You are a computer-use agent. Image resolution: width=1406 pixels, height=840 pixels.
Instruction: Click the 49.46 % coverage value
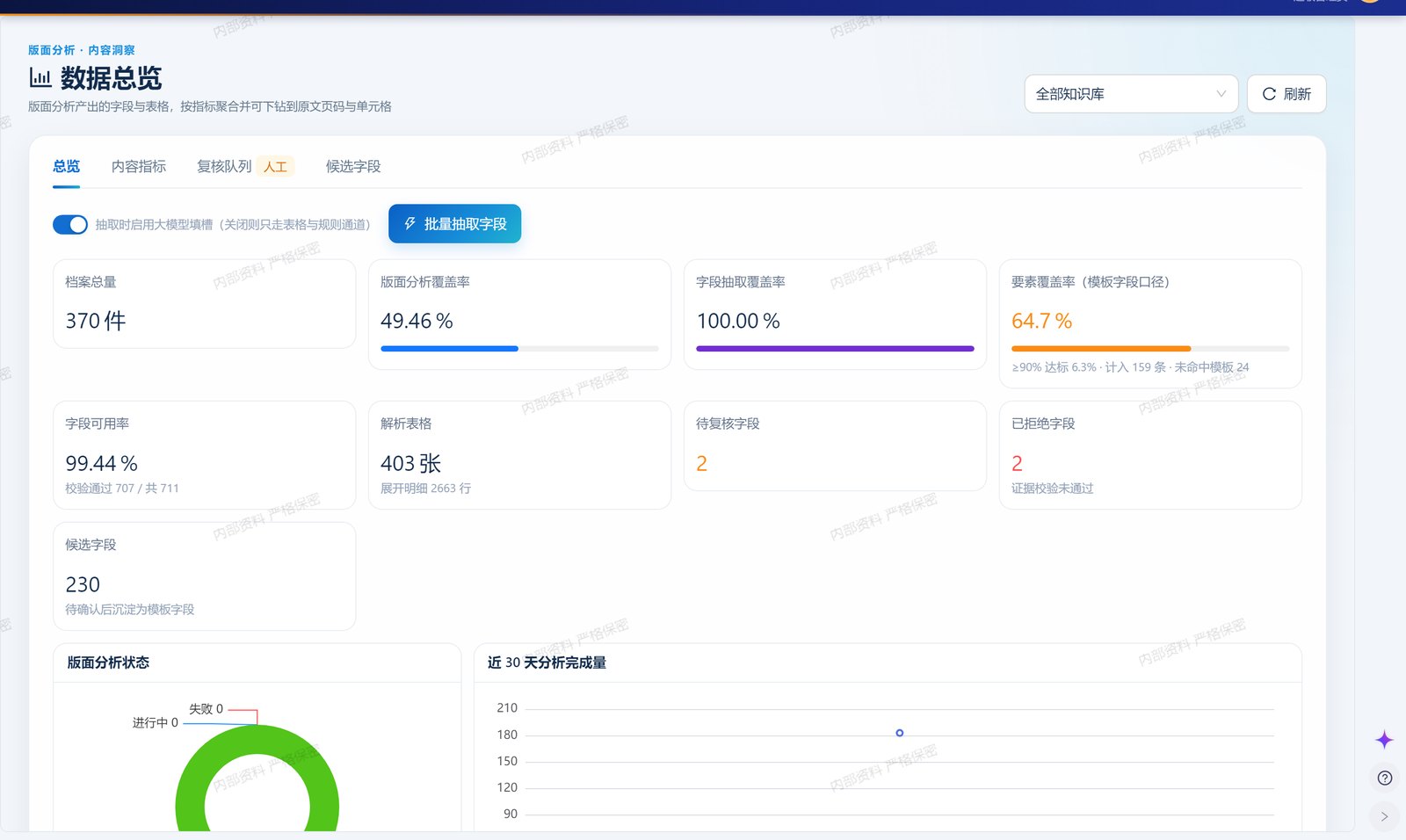(417, 321)
